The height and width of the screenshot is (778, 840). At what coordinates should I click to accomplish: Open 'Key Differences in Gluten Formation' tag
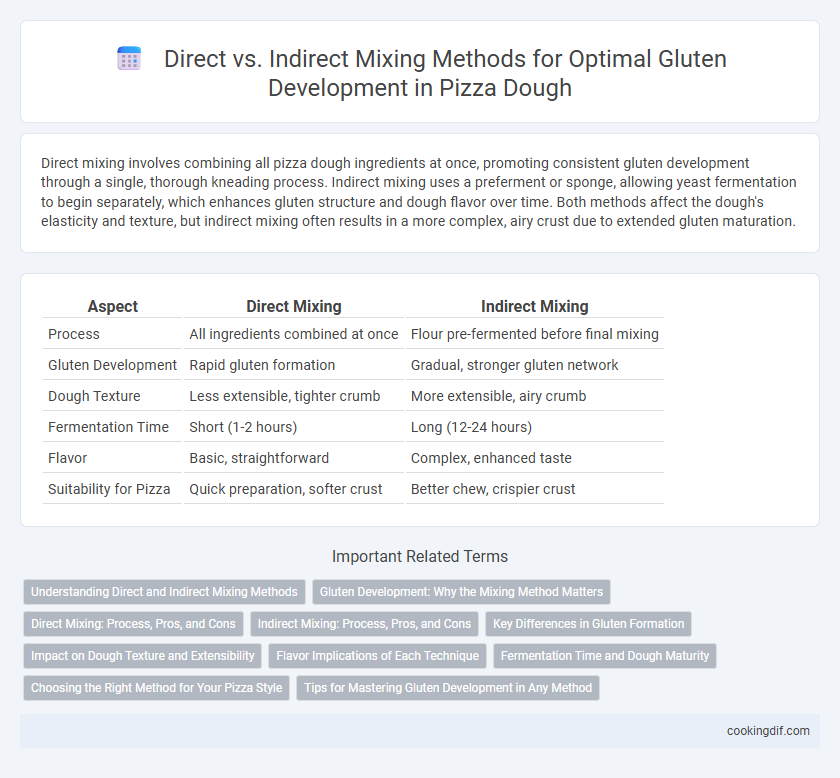tap(588, 624)
